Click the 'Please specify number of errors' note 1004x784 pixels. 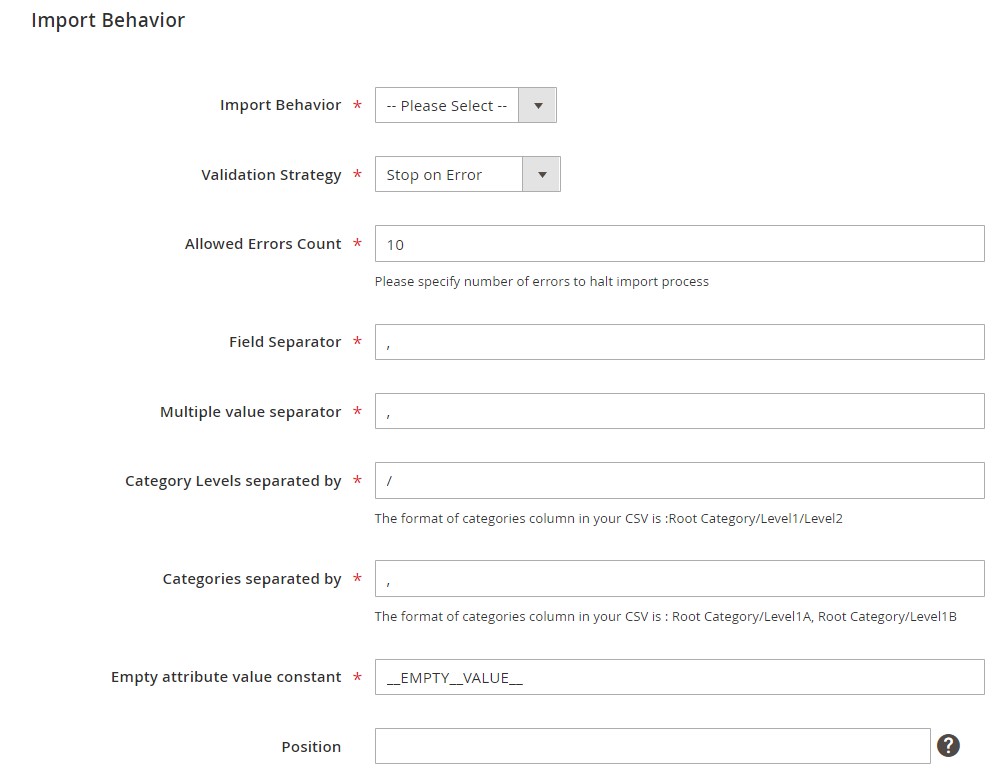click(x=542, y=282)
